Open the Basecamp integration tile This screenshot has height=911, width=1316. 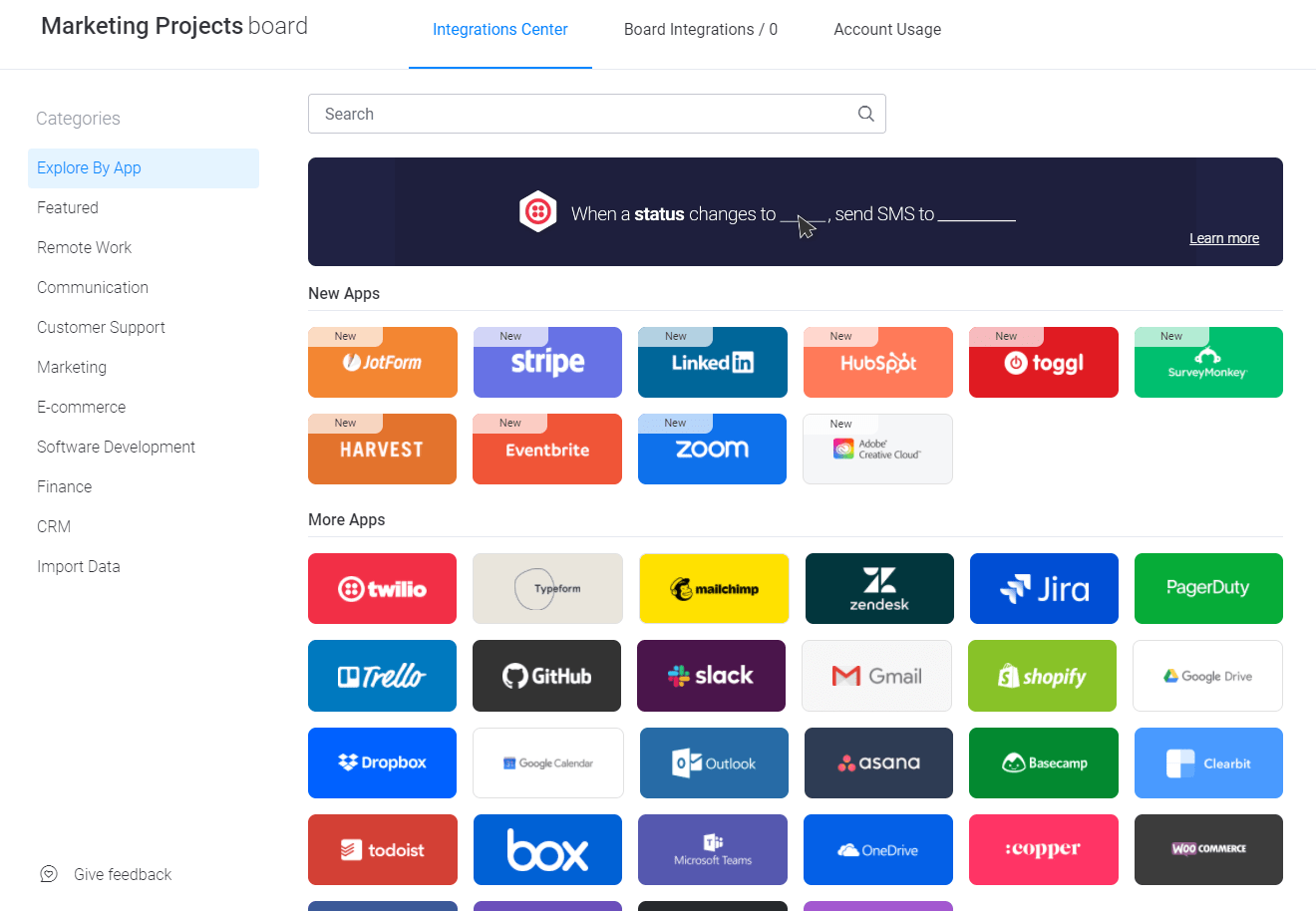pyautogui.click(x=1044, y=762)
